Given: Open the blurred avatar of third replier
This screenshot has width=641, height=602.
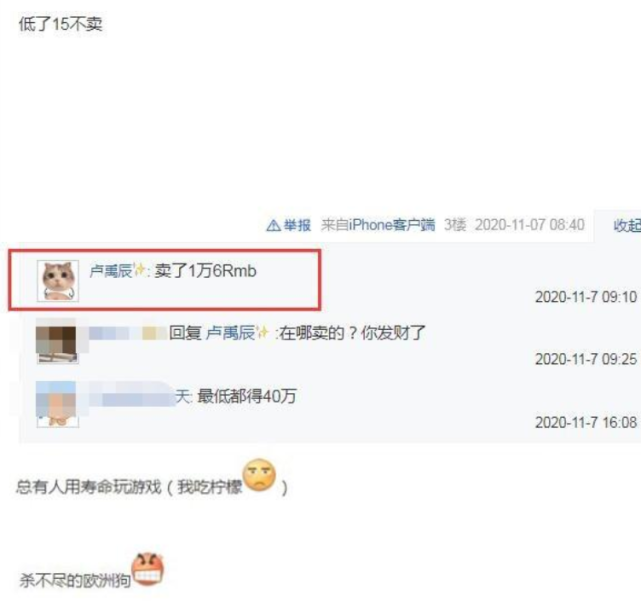Looking at the screenshot, I should coord(57,405).
